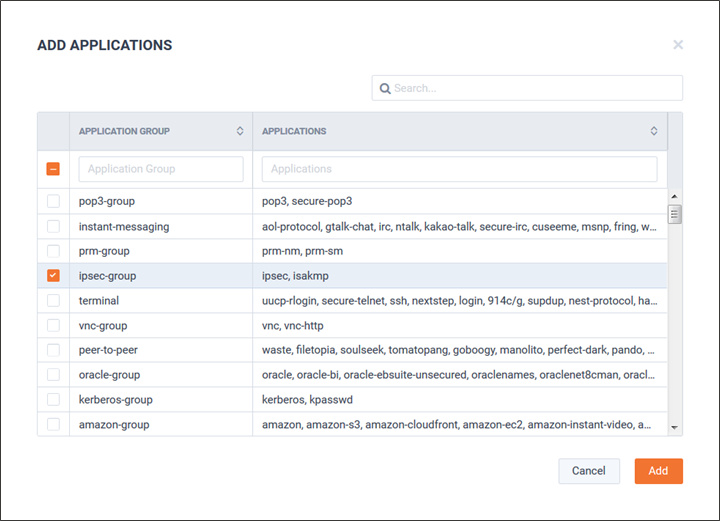Toggle the orange select-all checkbox
The height and width of the screenshot is (521, 720).
coord(53,169)
